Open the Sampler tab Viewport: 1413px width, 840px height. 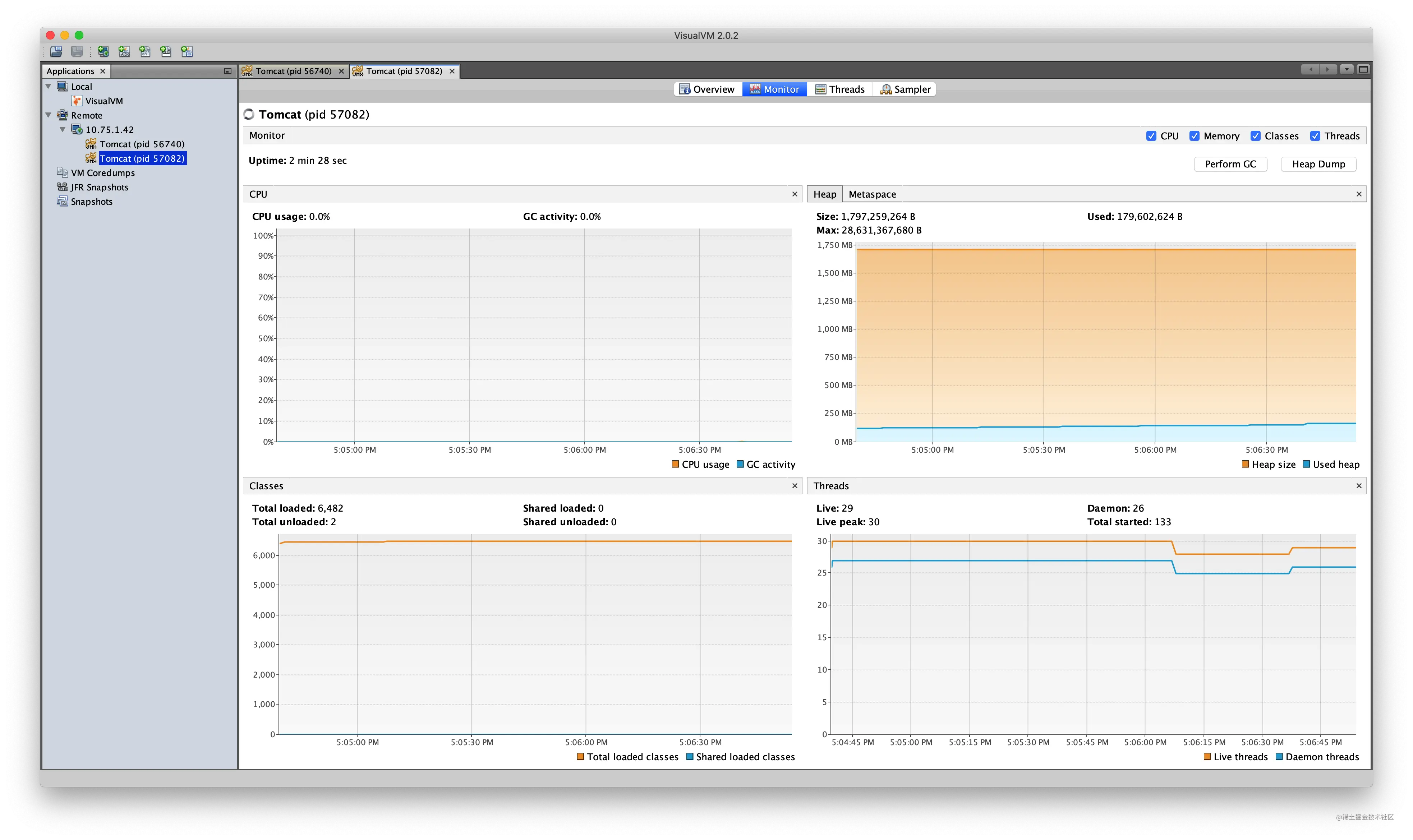click(x=905, y=89)
